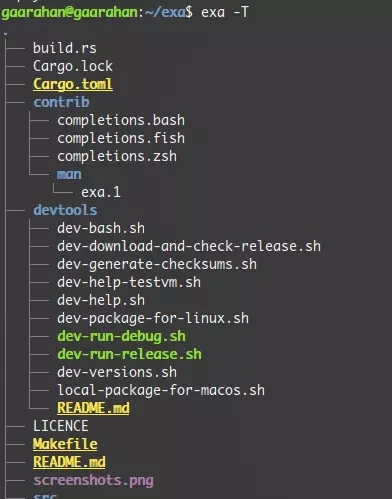
Task: Click the underlined Makefile entry
Action: (65, 444)
